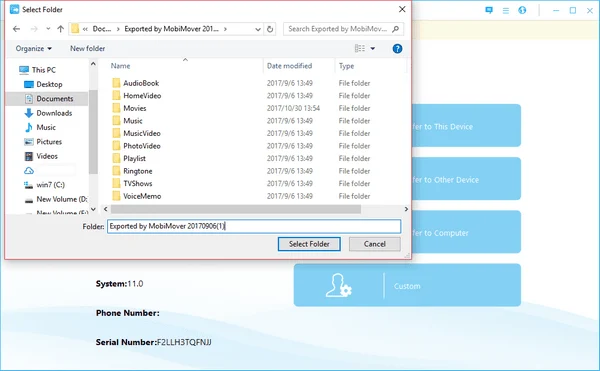Click the Custom transfer person-gear icon
Screen dimensions: 600x371
point(339,285)
